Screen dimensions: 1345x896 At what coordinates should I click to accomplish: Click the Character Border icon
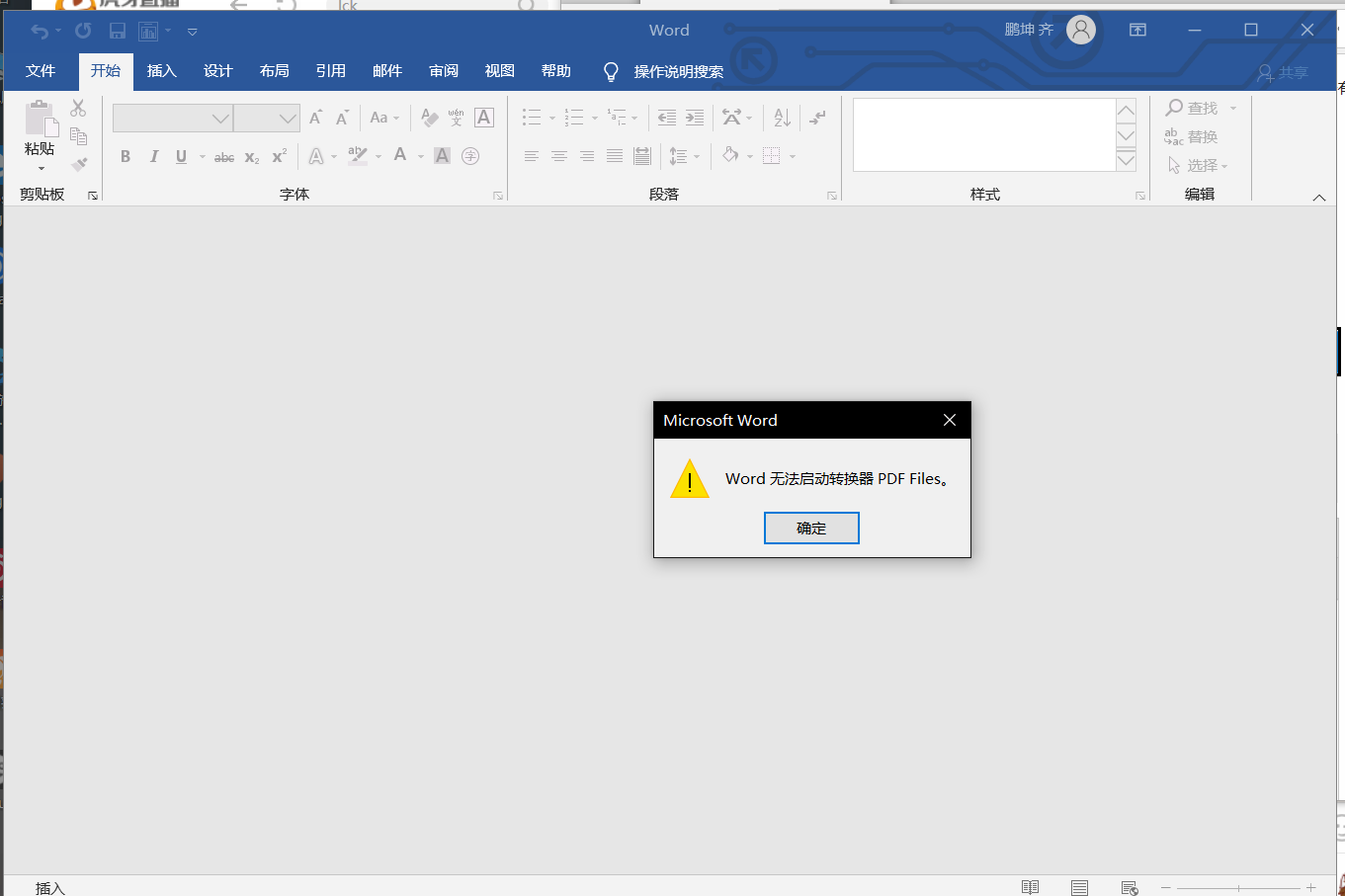[483, 118]
